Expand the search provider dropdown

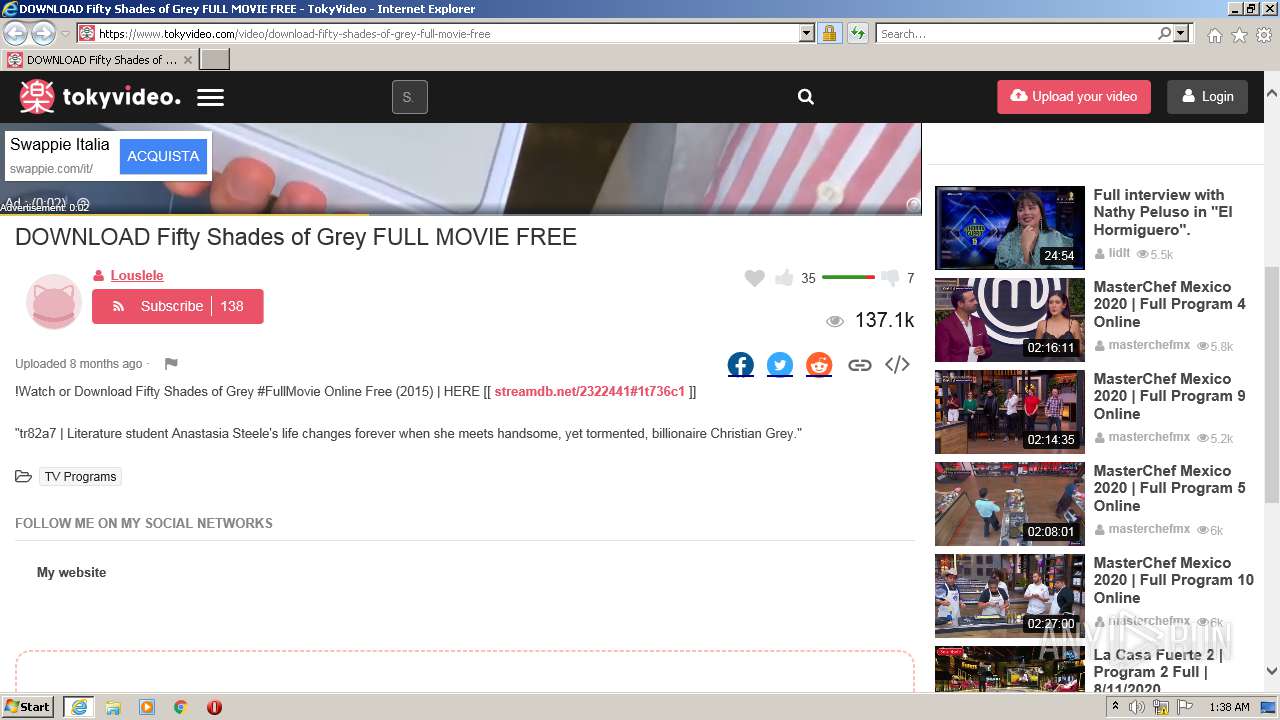[1181, 33]
